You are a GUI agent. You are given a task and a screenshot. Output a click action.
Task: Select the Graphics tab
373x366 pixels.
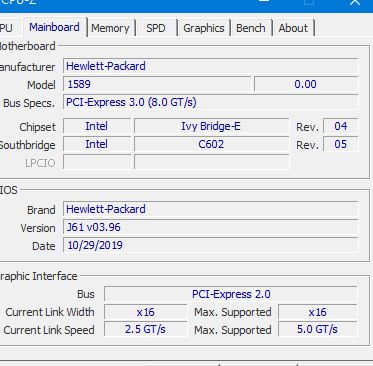point(204,28)
